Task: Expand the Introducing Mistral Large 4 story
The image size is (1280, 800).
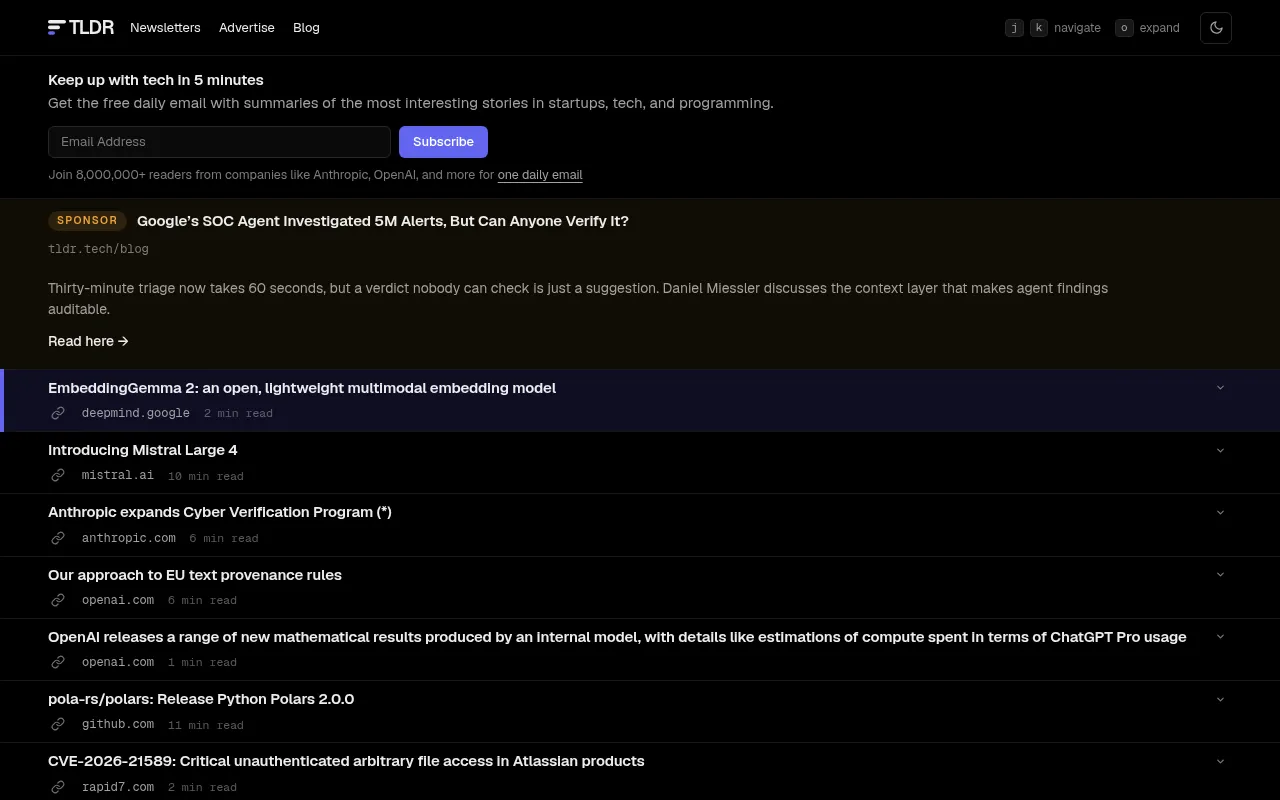Action: pos(1220,450)
